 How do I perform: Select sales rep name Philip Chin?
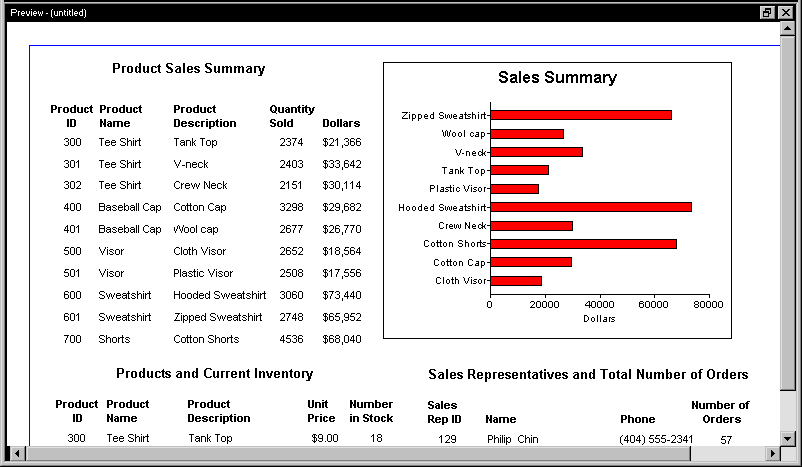[x=513, y=439]
